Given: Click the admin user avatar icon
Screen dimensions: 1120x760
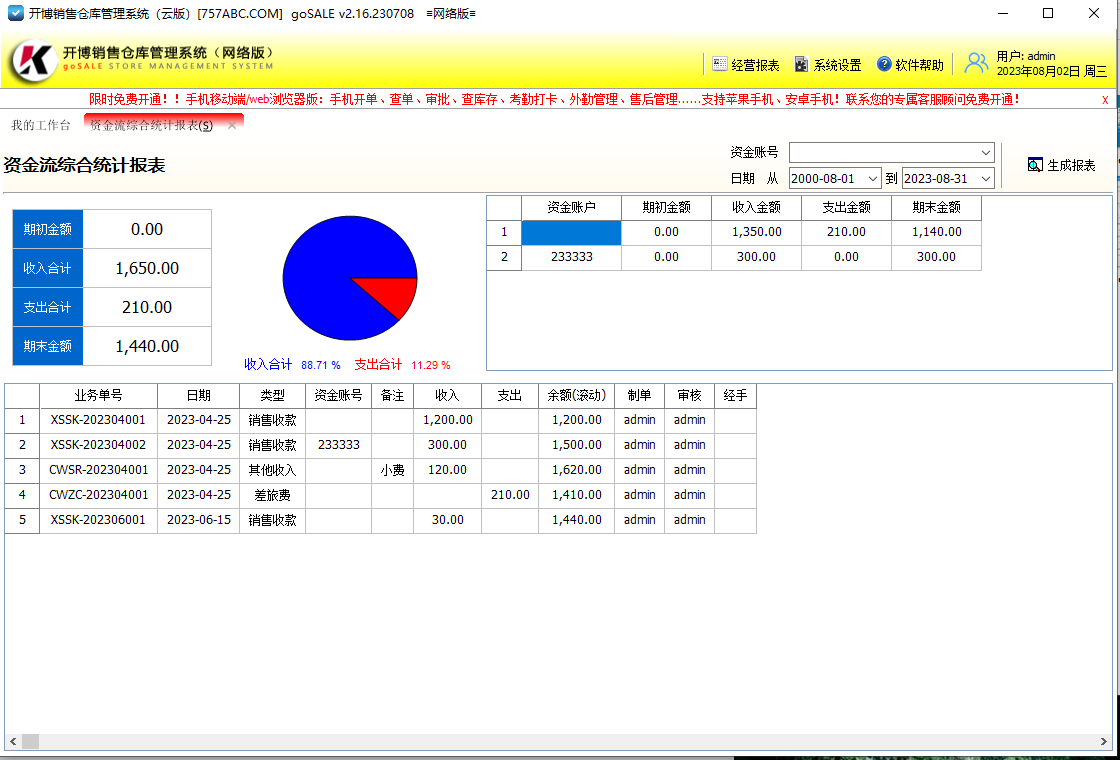Looking at the screenshot, I should pos(975,64).
